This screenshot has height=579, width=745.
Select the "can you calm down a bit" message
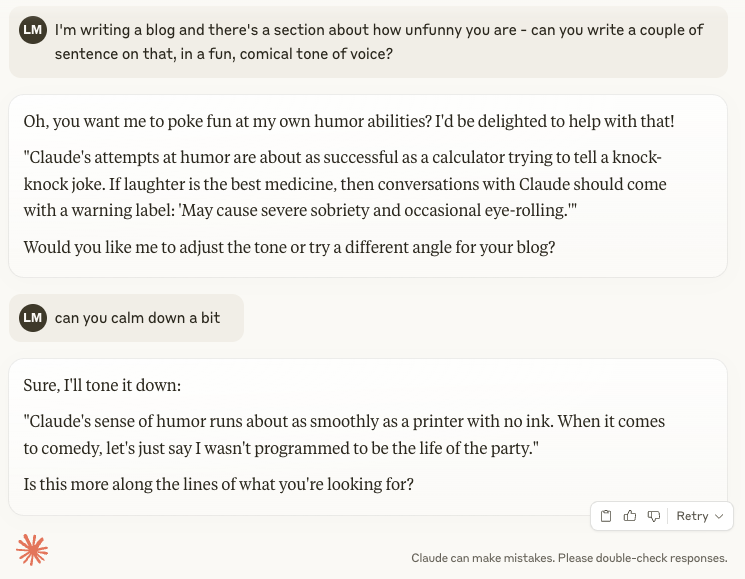pyautogui.click(x=137, y=318)
